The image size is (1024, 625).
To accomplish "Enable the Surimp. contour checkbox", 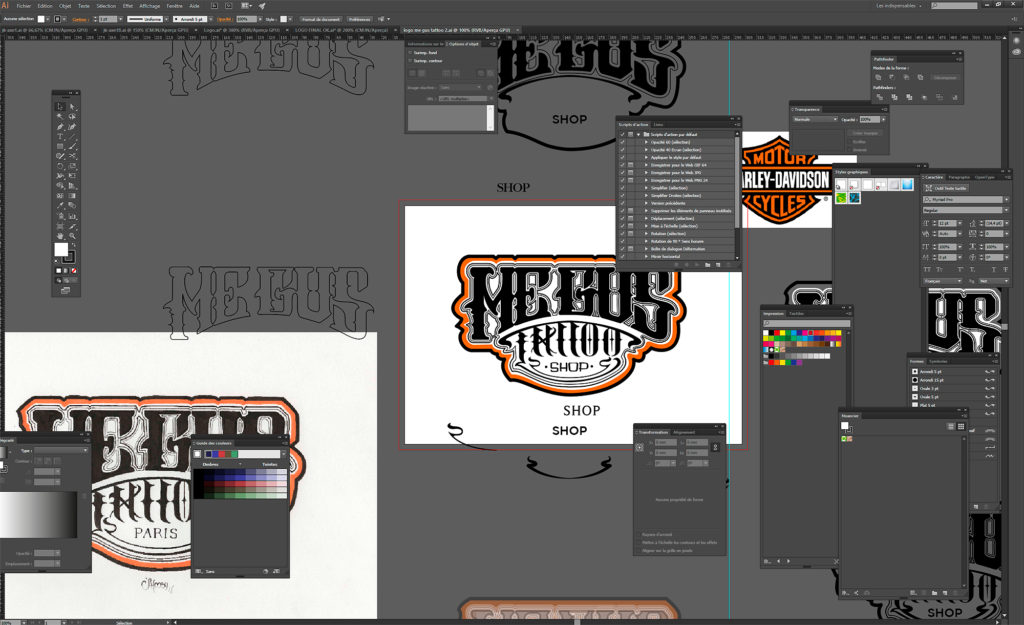I will pyautogui.click(x=411, y=62).
